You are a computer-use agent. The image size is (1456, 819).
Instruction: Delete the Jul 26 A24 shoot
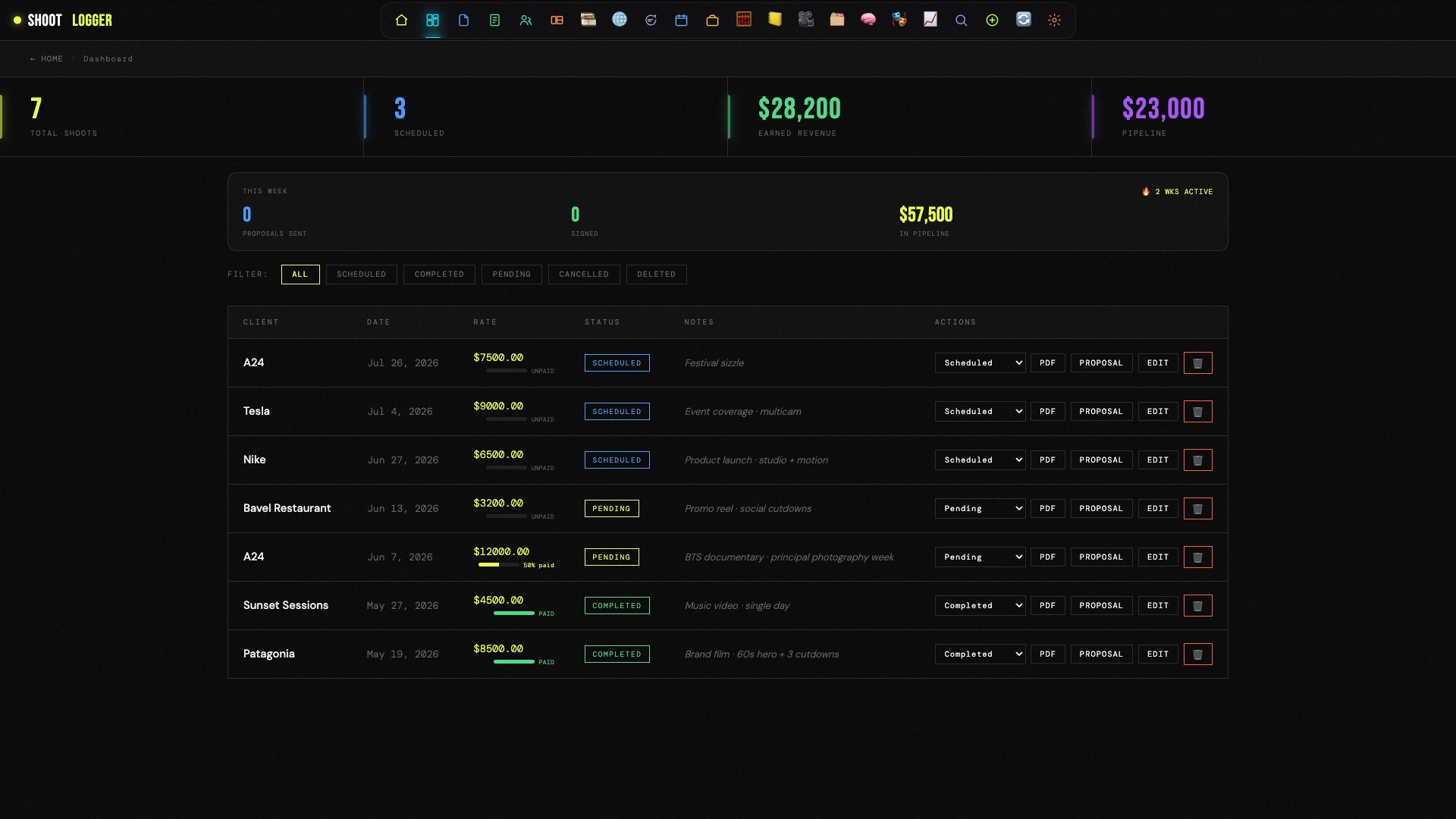point(1197,363)
